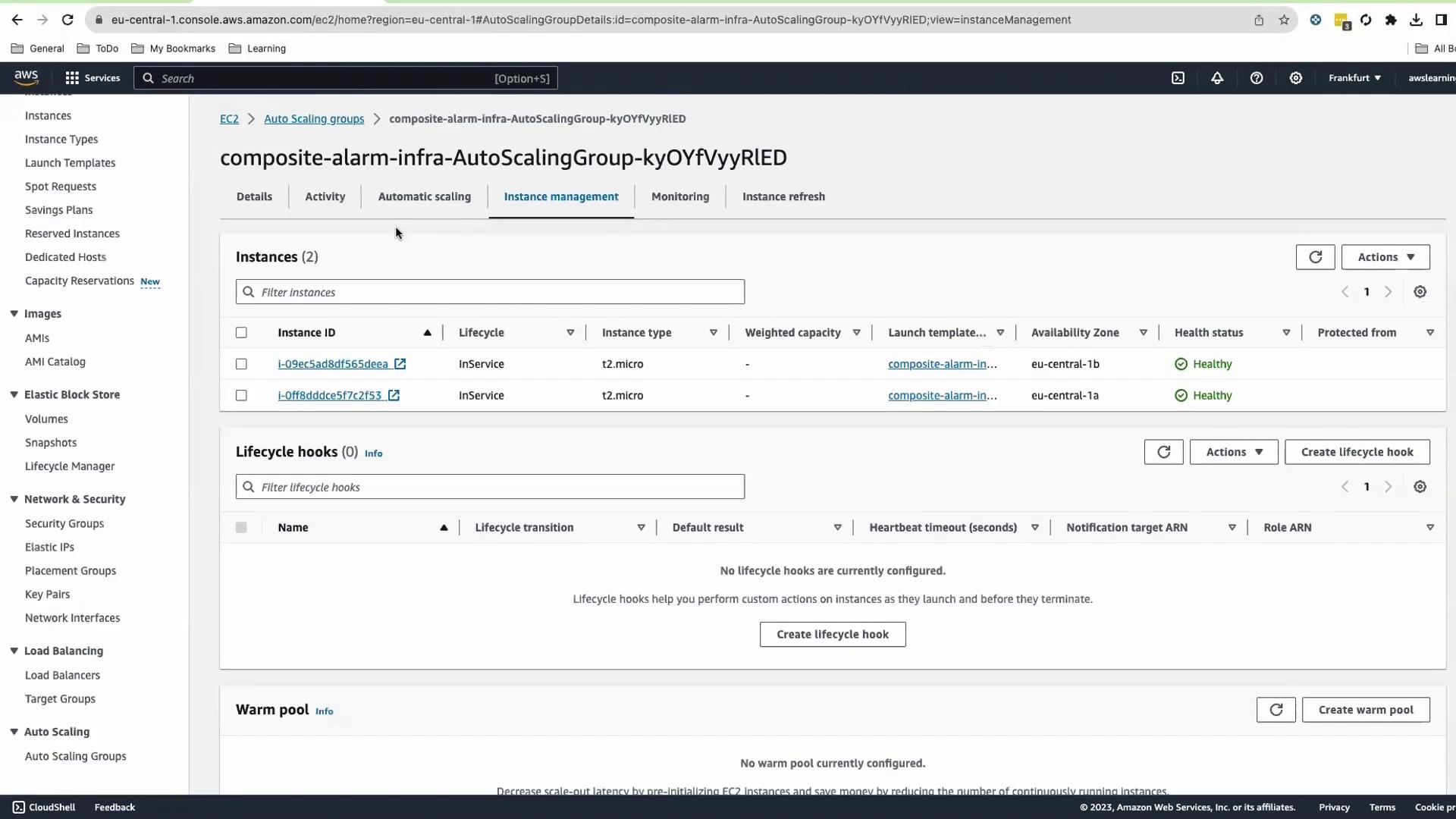
Task: Click the help question mark icon
Action: click(1257, 78)
